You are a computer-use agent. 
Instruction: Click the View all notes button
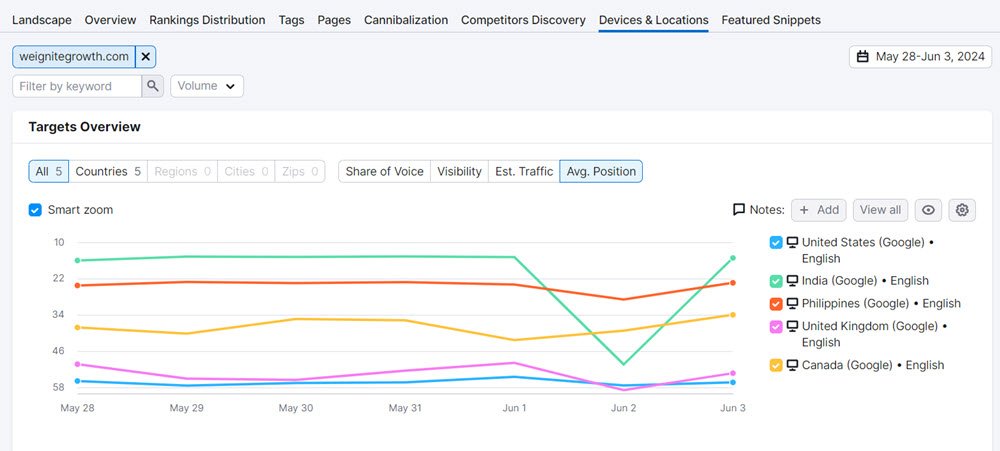(880, 210)
